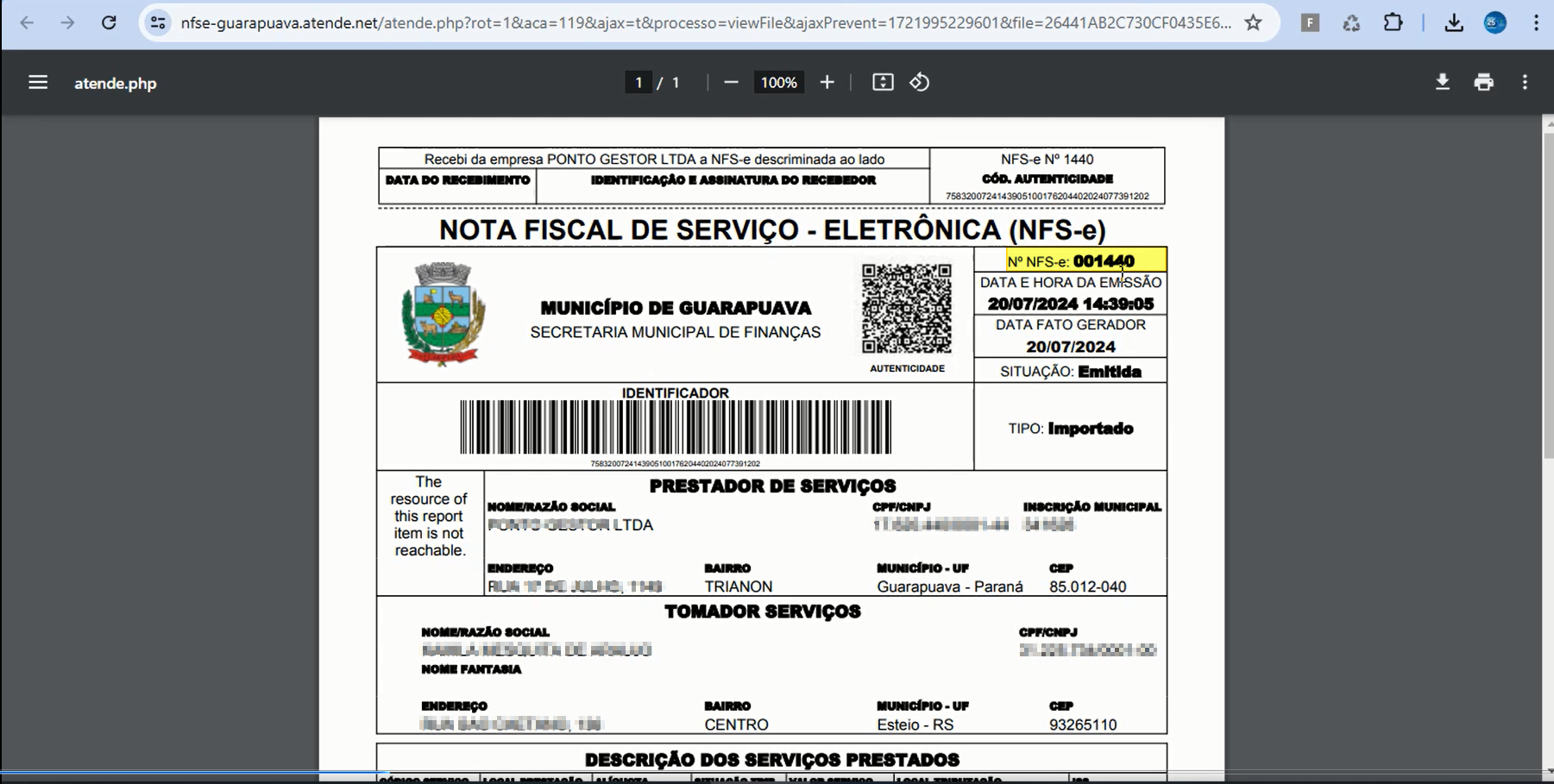Rotate the PDF counterclockwise
1554x784 pixels.
[920, 83]
